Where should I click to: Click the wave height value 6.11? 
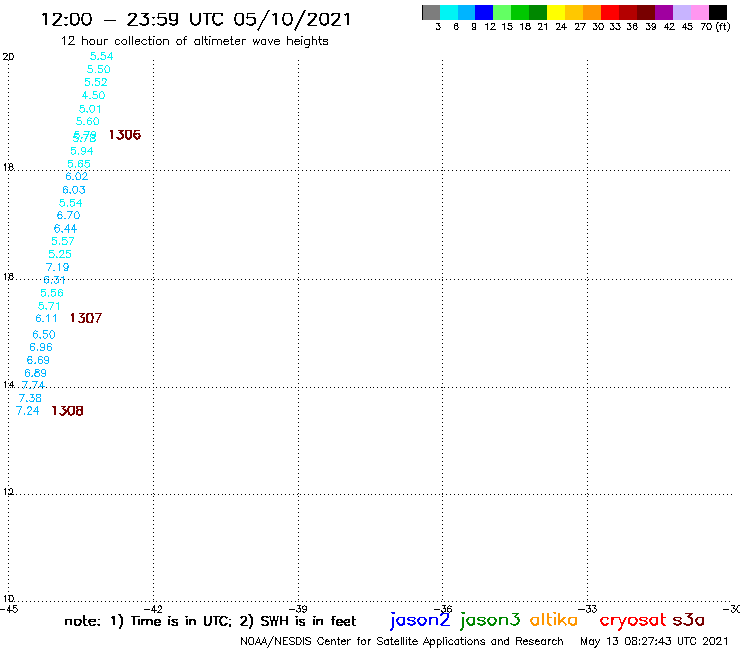[x=46, y=319]
